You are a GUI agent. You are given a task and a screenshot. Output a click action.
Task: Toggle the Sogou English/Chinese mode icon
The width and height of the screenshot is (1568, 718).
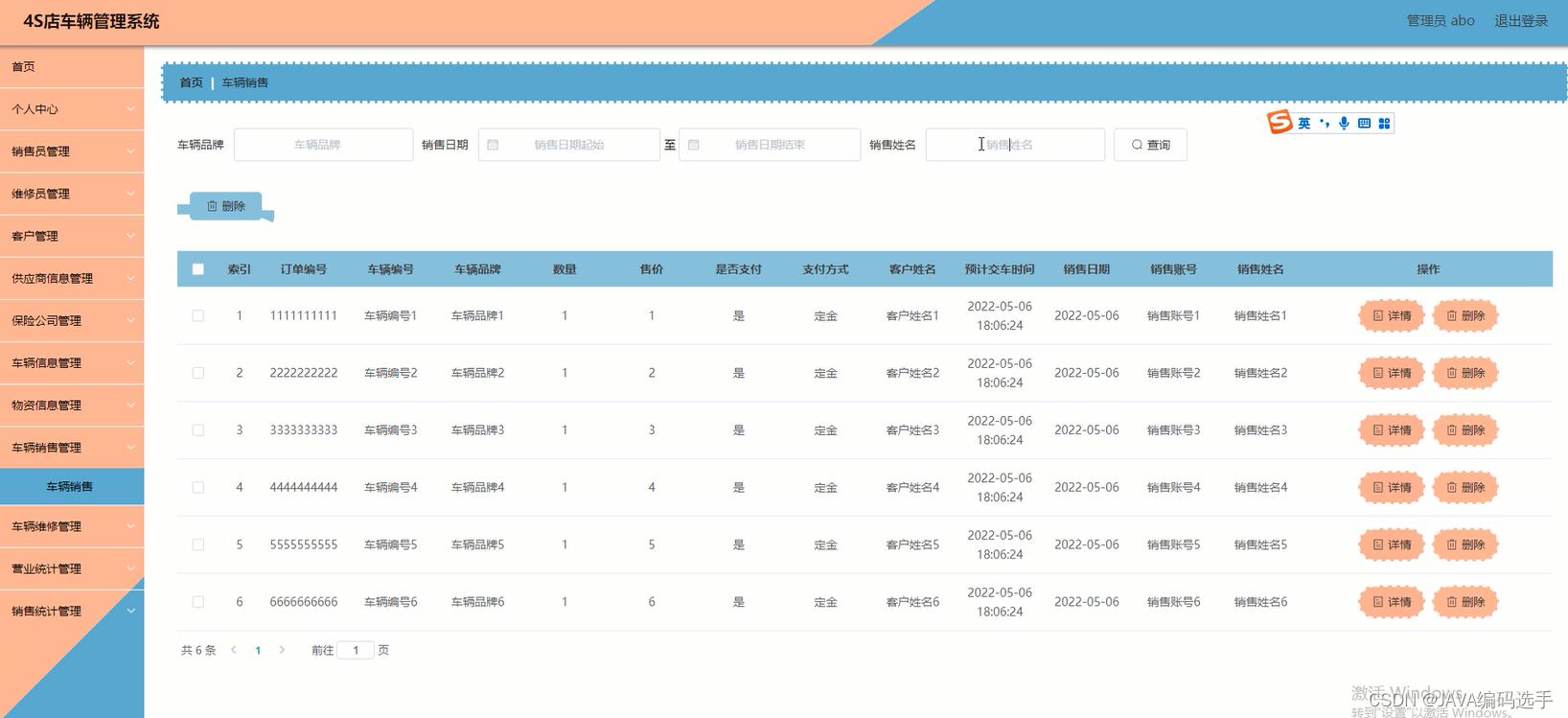1304,124
